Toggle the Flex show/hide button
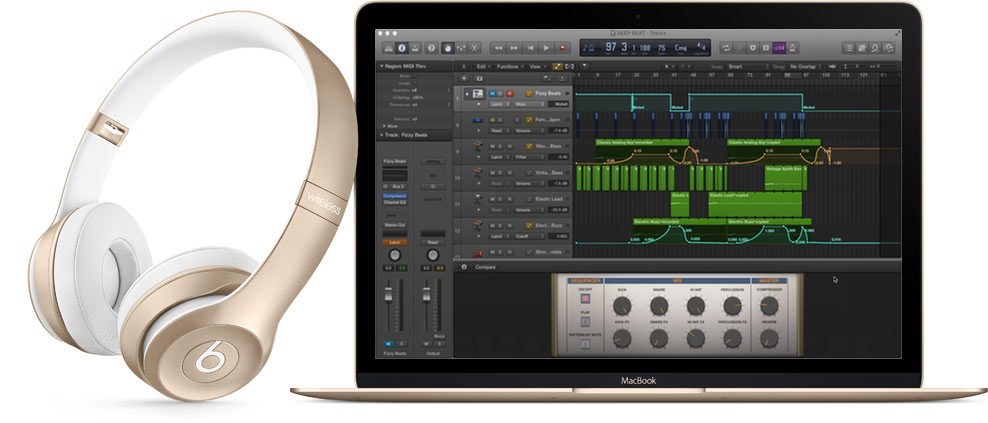This screenshot has width=988, height=423. click(x=570, y=66)
